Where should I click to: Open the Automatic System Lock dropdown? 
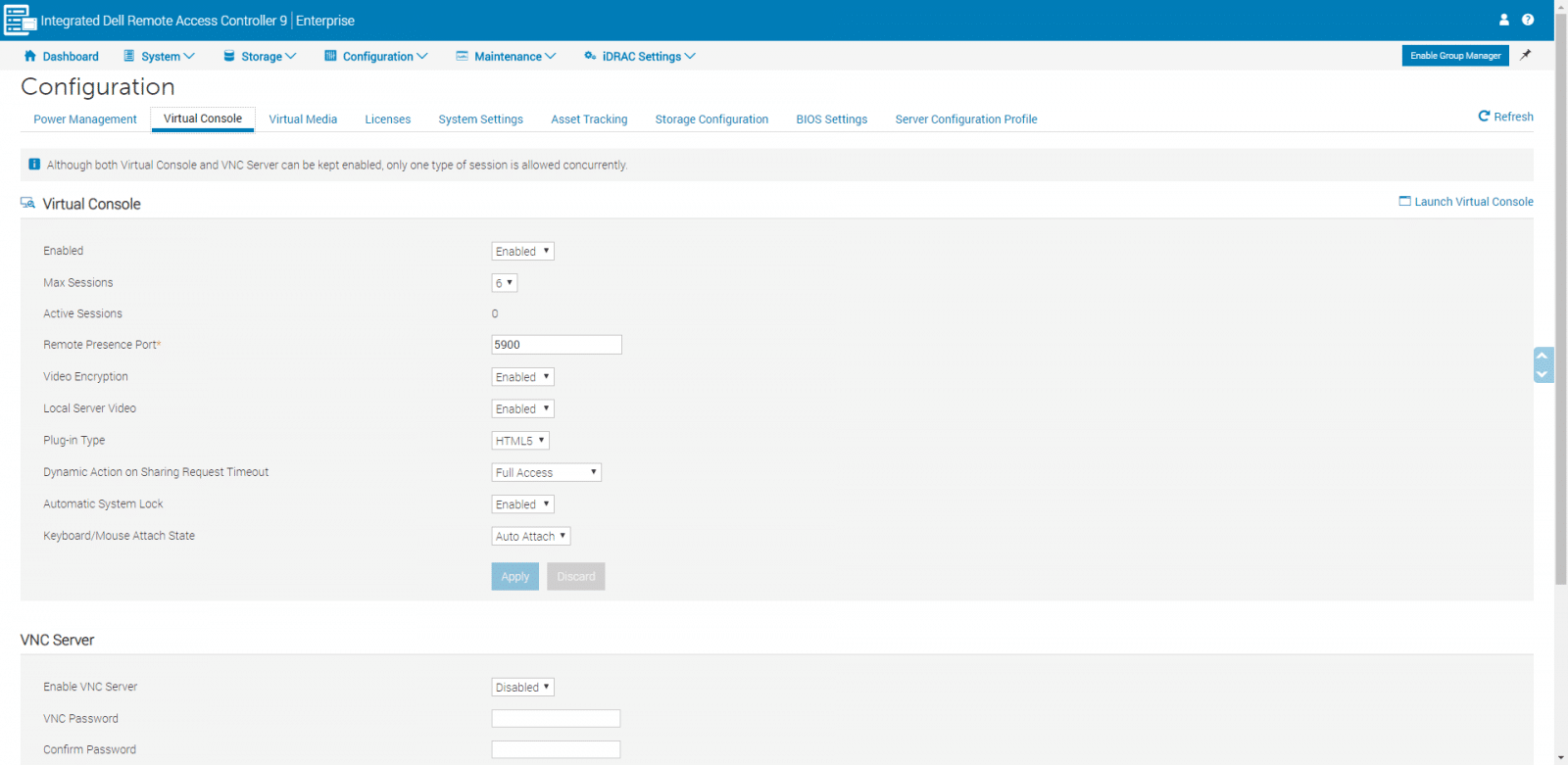[x=522, y=504]
